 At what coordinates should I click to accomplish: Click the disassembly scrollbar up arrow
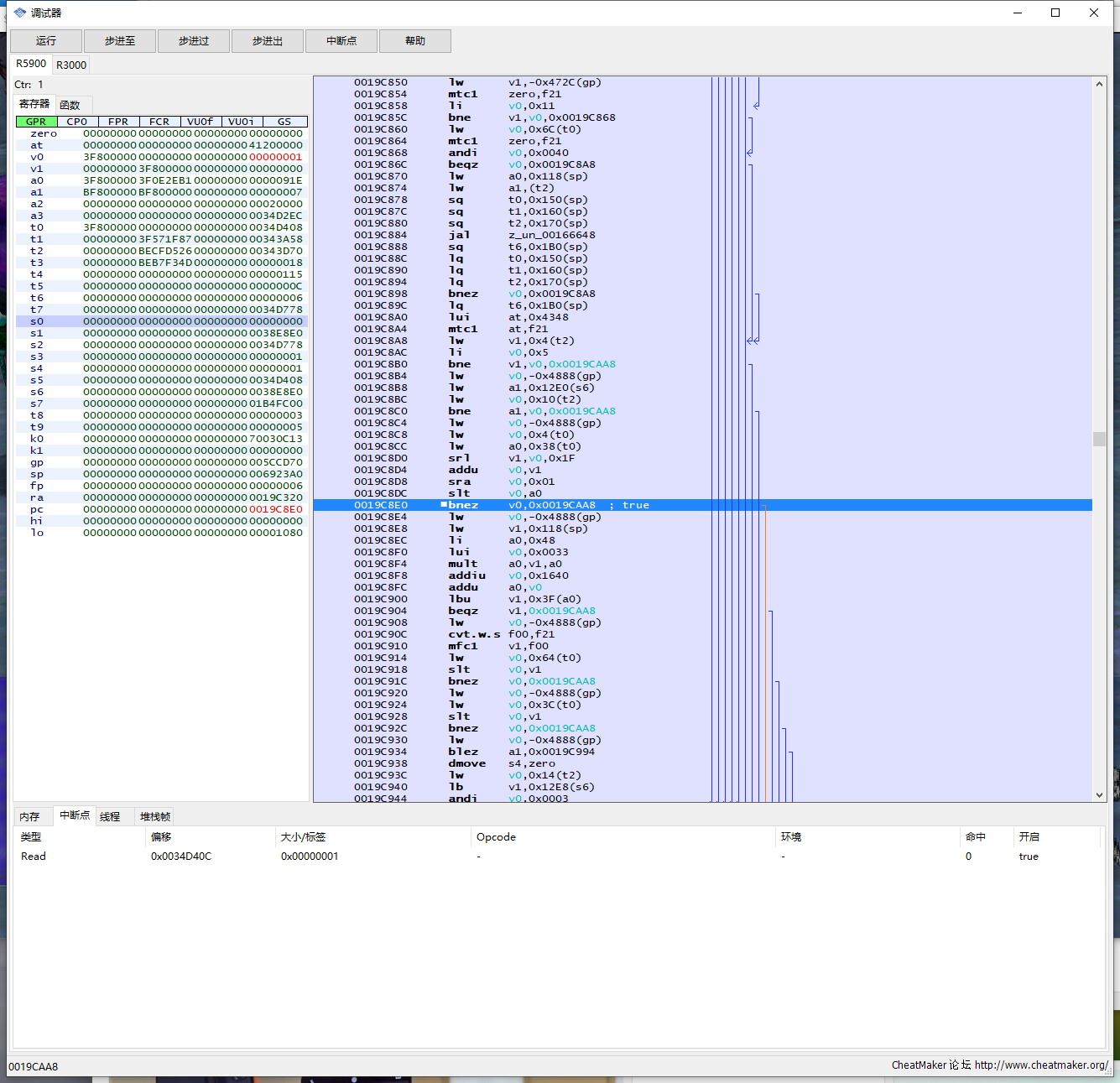pos(1099,84)
